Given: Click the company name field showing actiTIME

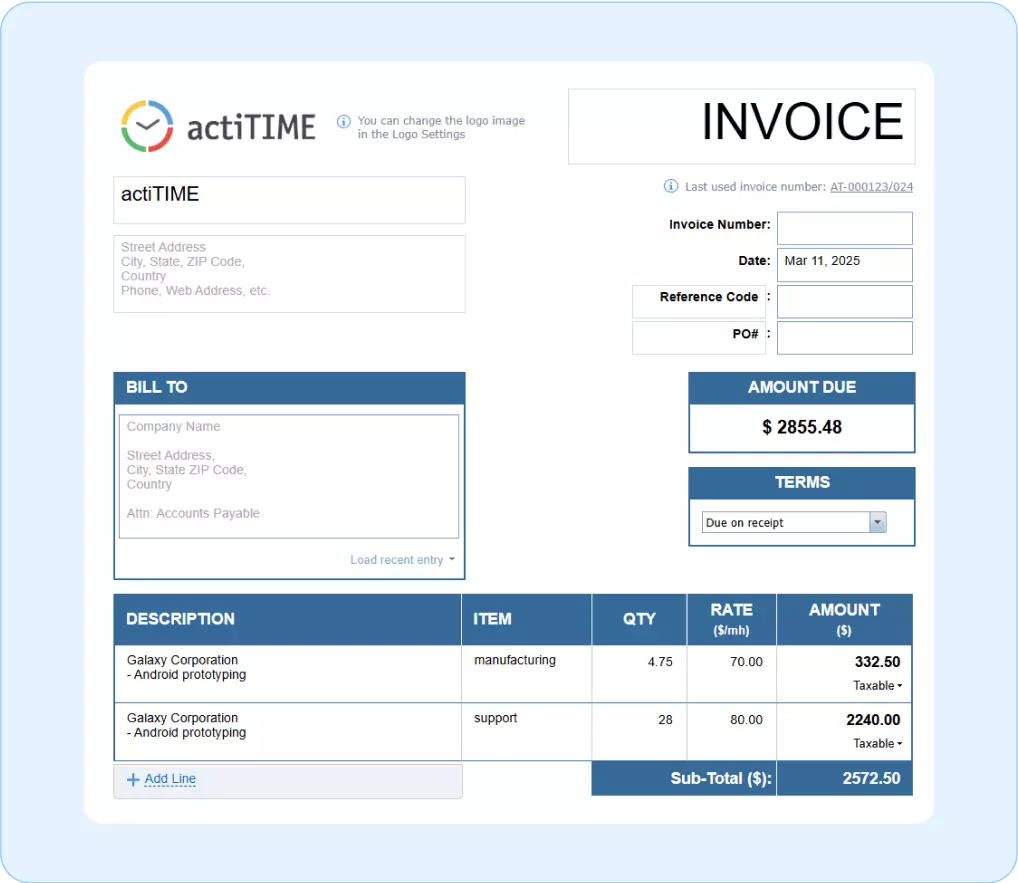Looking at the screenshot, I should [x=289, y=200].
